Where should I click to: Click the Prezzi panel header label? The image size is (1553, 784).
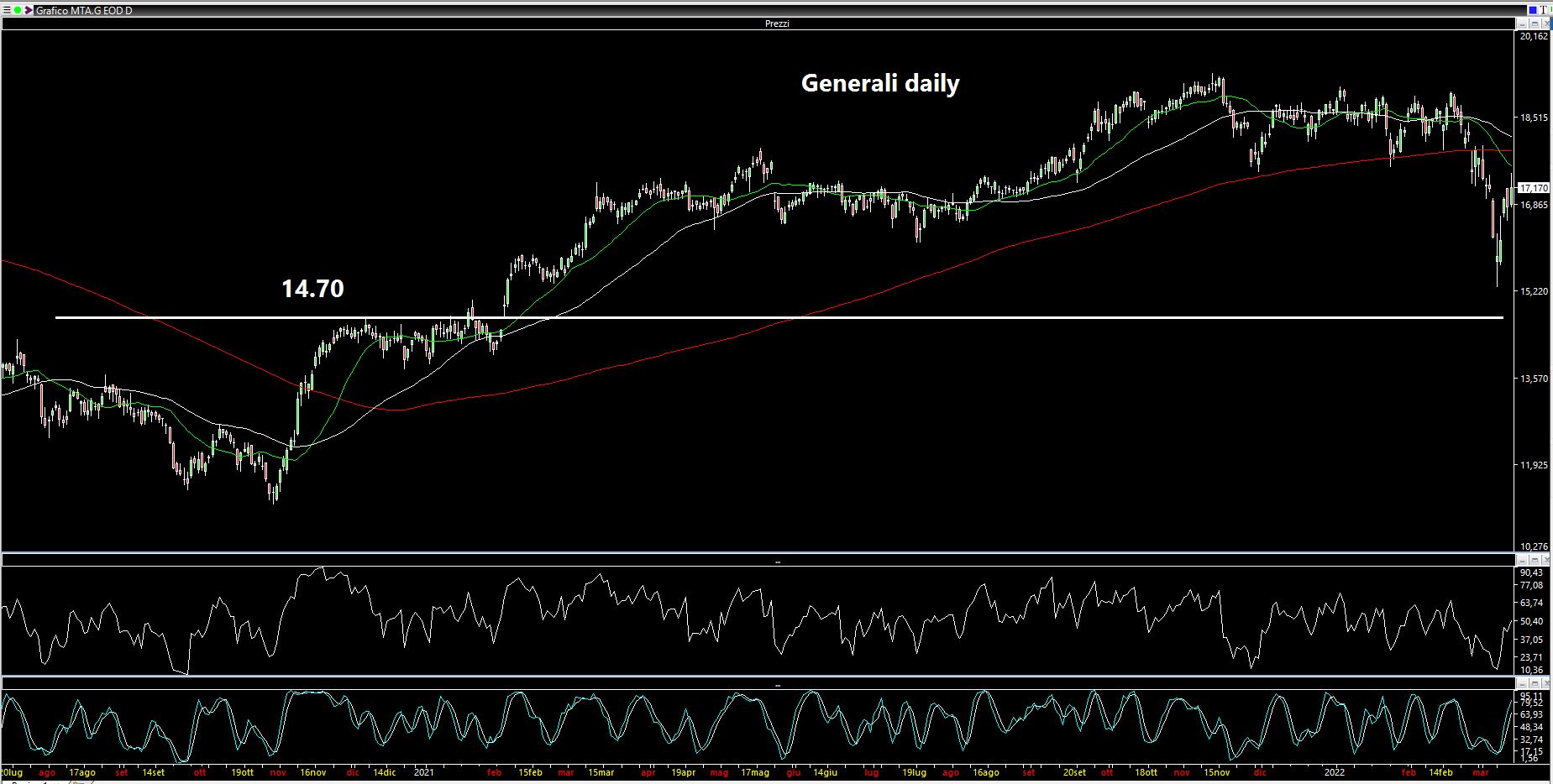point(777,24)
